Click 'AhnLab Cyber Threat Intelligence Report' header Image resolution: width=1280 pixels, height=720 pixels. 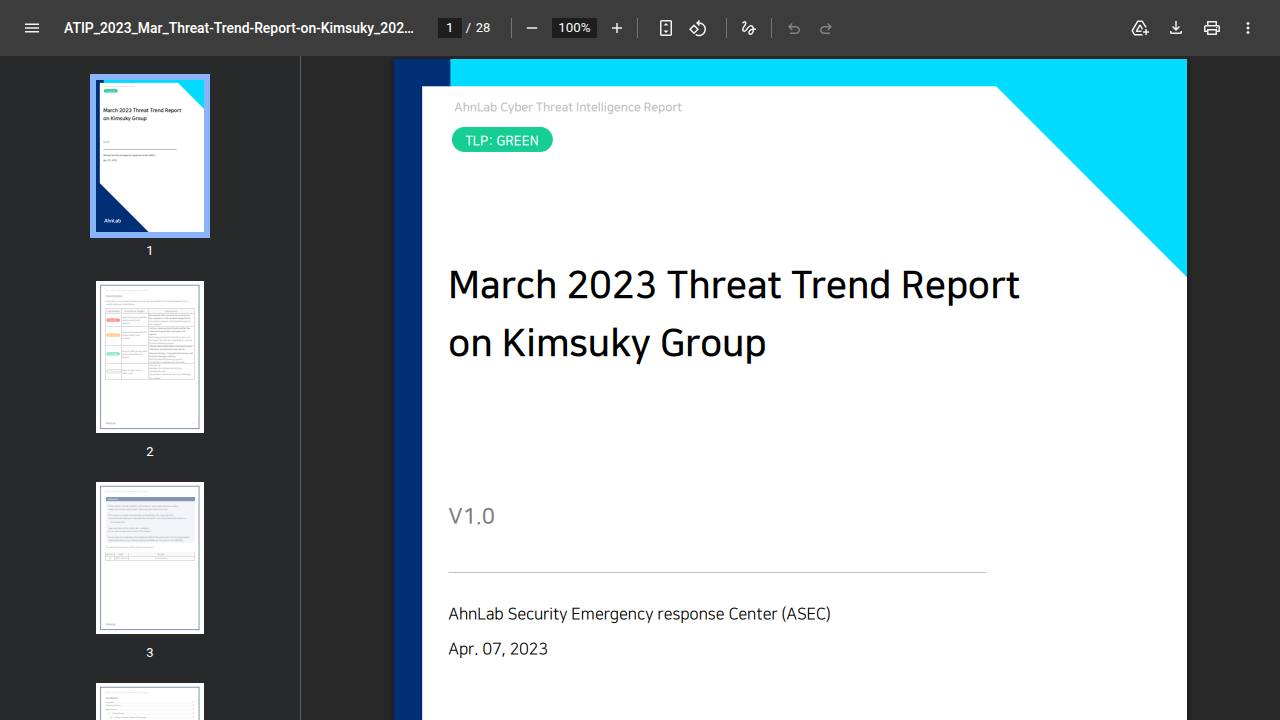click(x=568, y=107)
